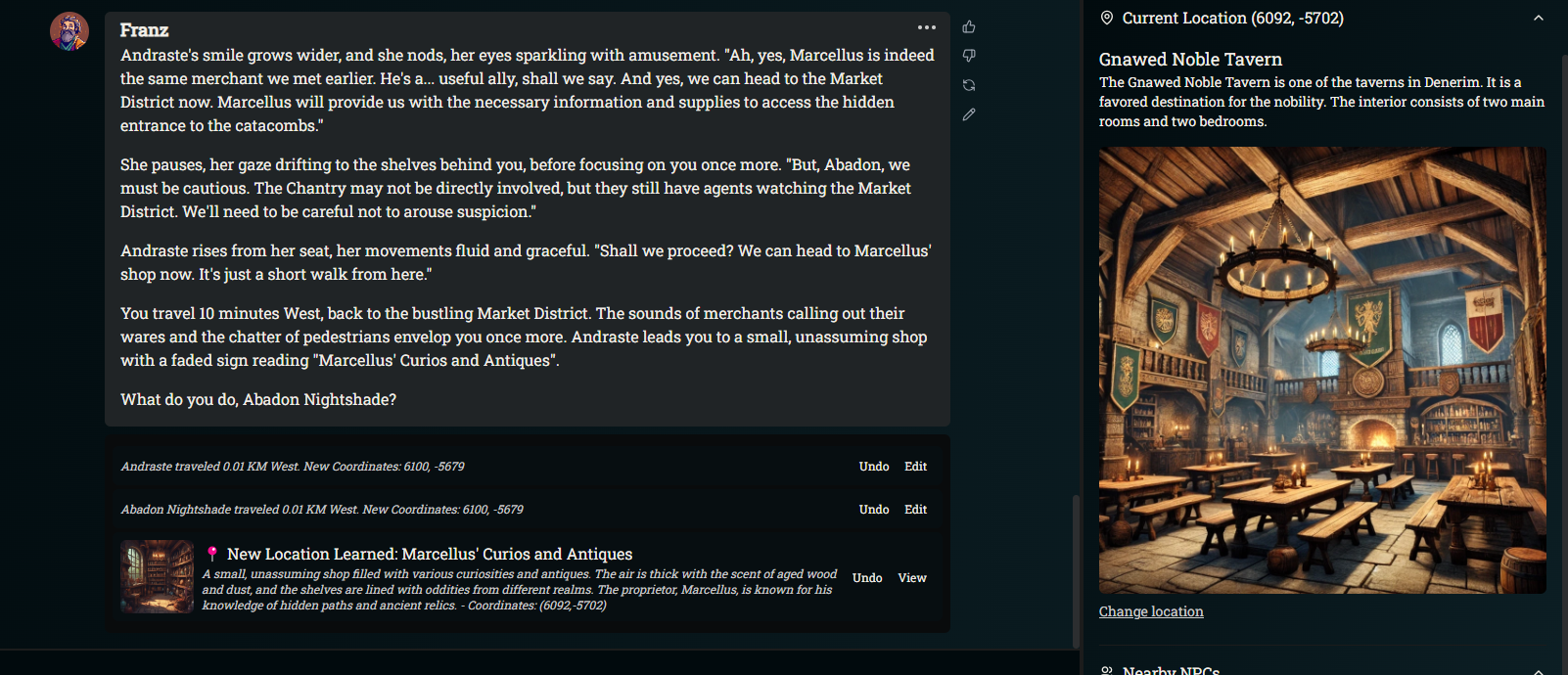Click Franz's profile avatar

pyautogui.click(x=69, y=31)
